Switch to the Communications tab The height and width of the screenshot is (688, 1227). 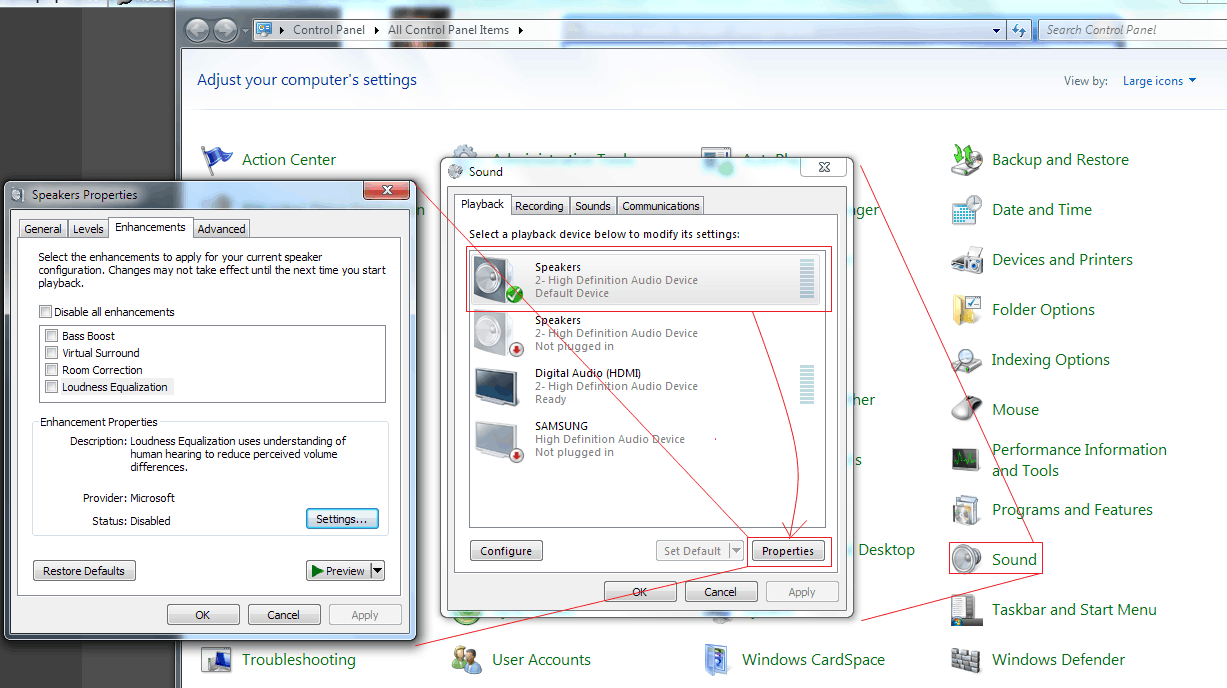point(661,206)
